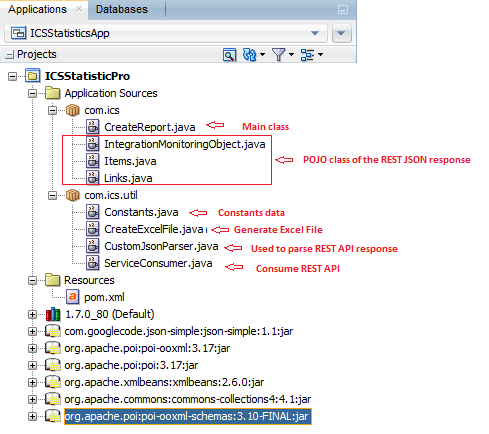The image size is (489, 434).
Task: Click the commons-collections4 jar library icon
Action: 53,399
